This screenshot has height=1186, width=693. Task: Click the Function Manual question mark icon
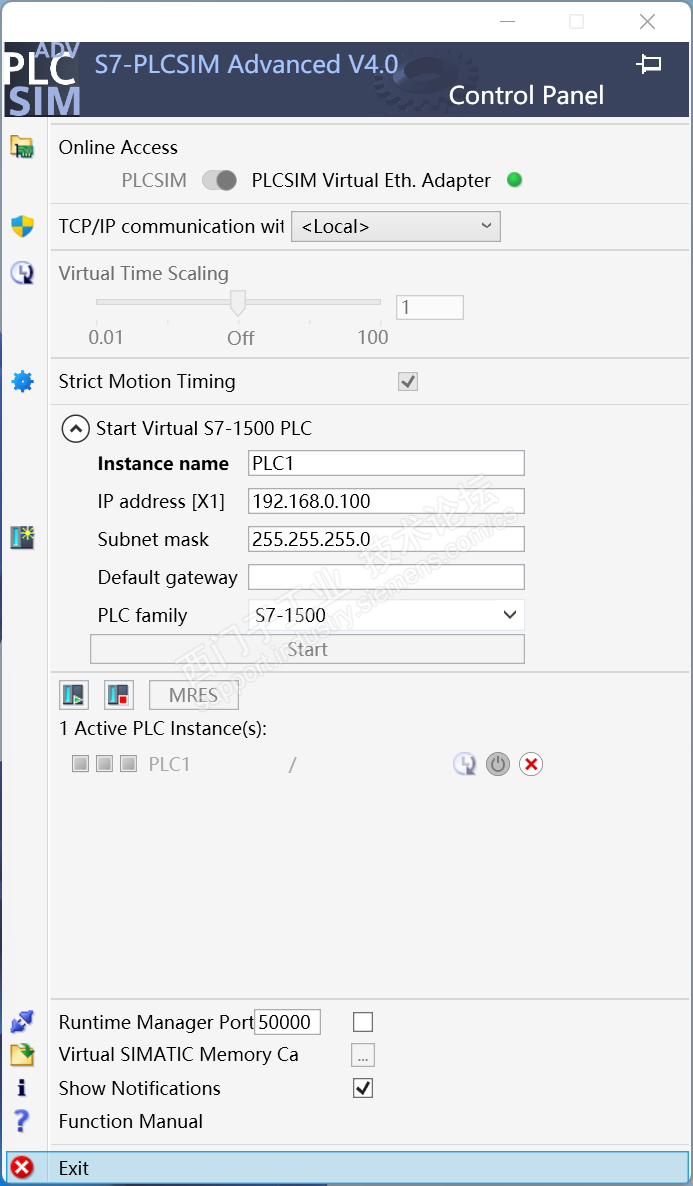tap(22, 1121)
